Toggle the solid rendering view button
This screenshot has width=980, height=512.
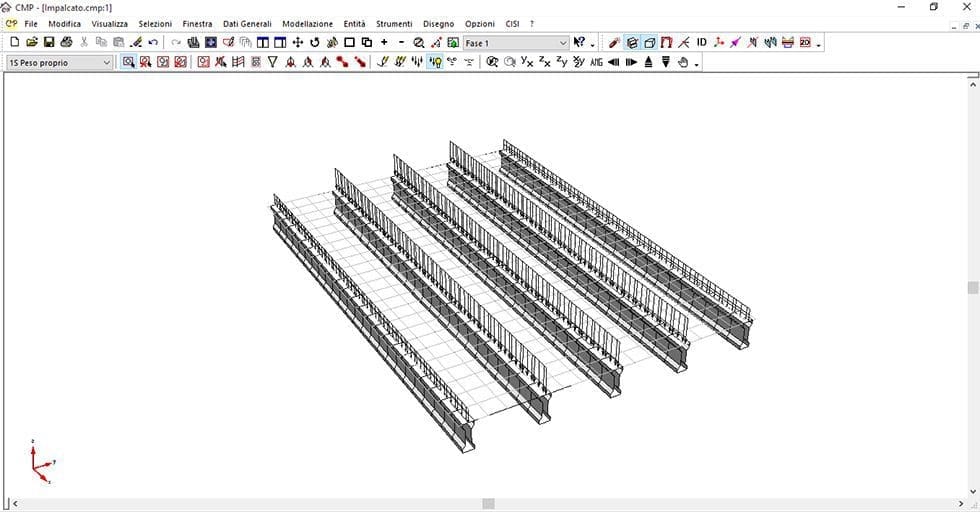coord(632,43)
